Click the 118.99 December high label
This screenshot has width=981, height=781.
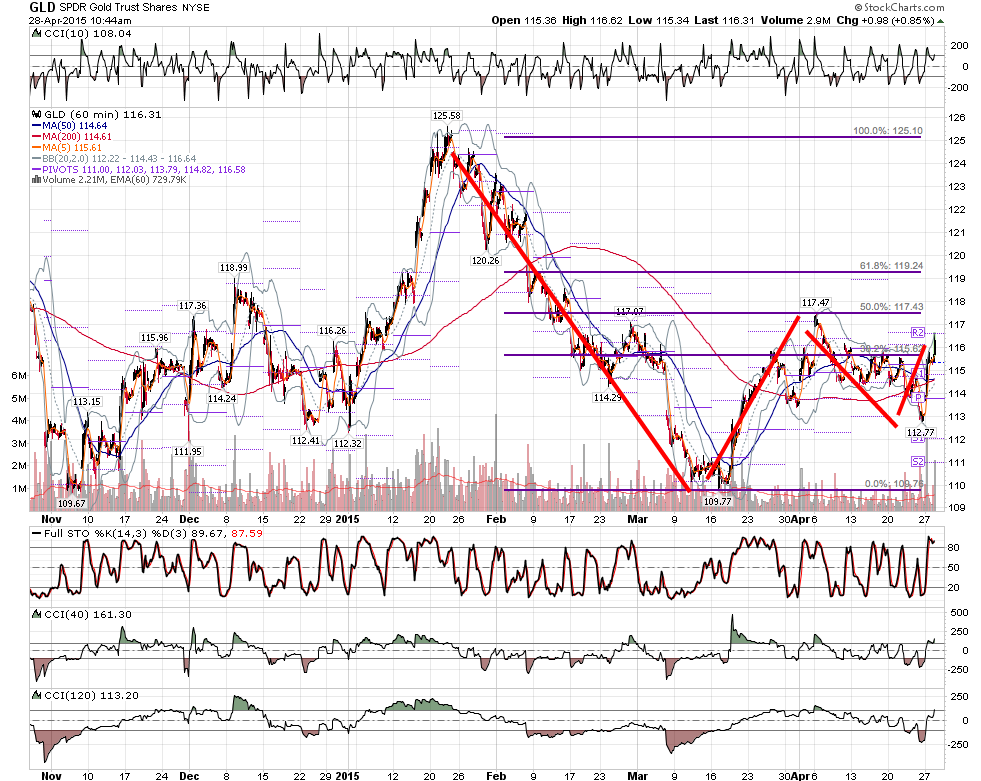tap(233, 268)
